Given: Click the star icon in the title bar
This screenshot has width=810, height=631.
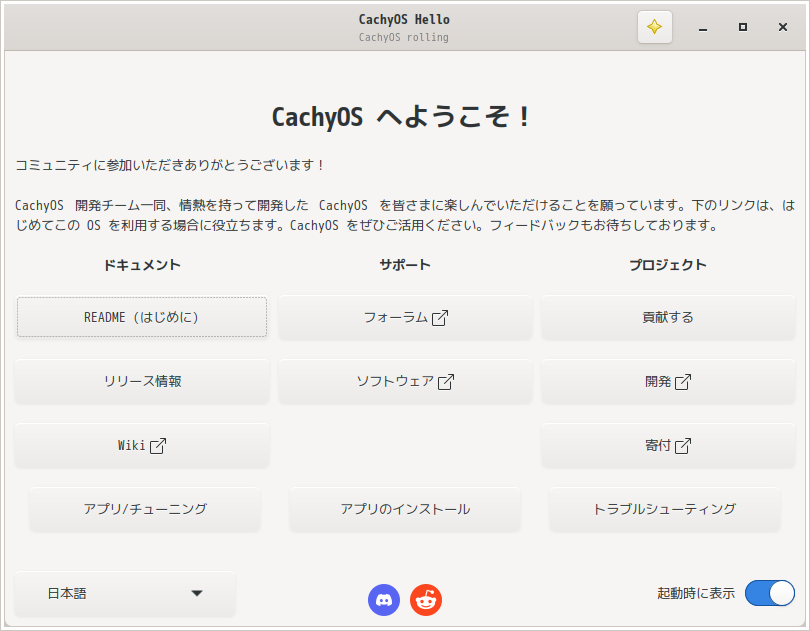Looking at the screenshot, I should [x=655, y=27].
